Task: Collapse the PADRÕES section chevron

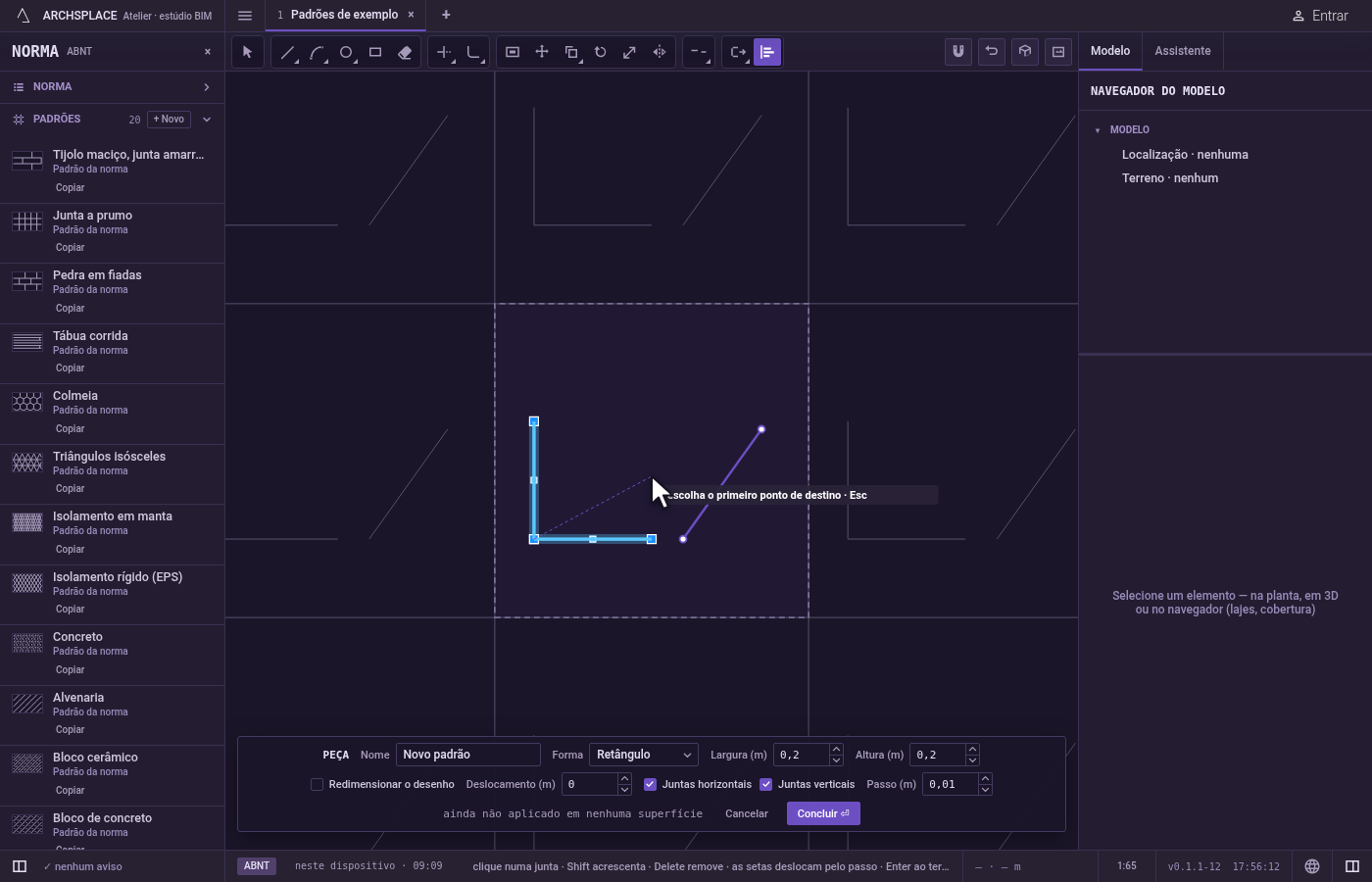Action: coord(207,120)
